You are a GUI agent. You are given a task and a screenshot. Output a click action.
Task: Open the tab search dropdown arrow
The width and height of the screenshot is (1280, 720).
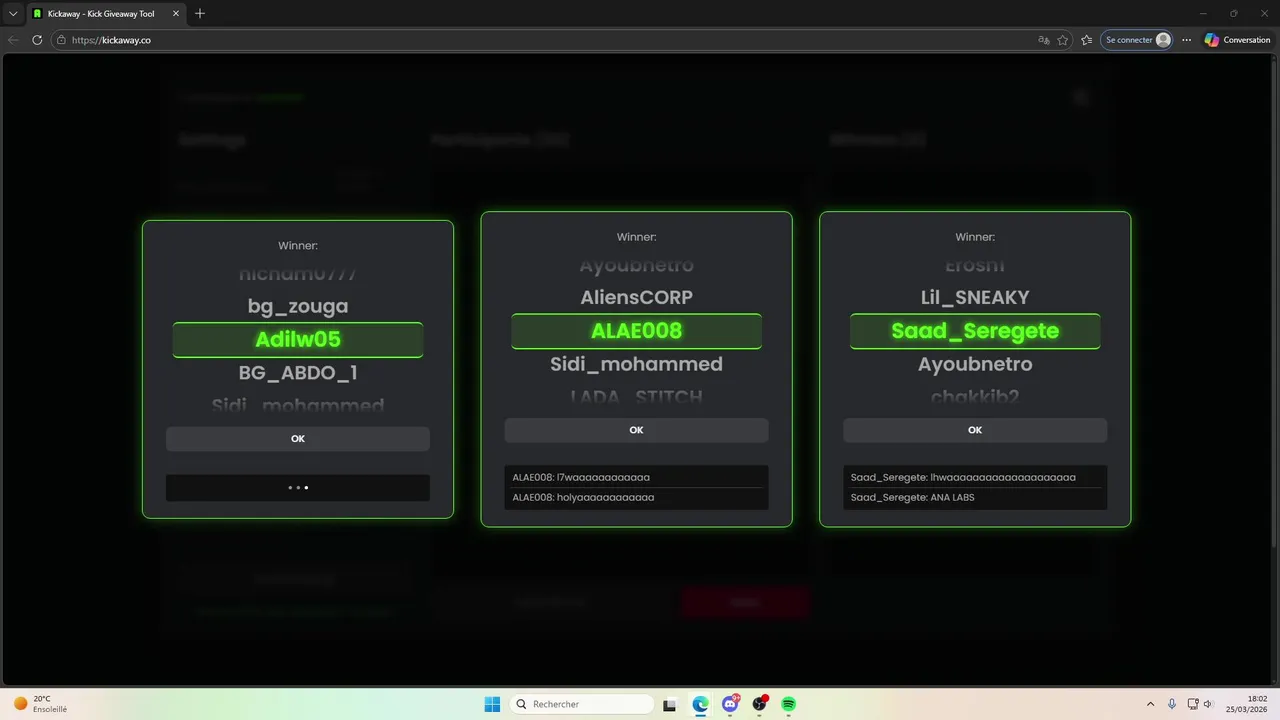point(13,13)
